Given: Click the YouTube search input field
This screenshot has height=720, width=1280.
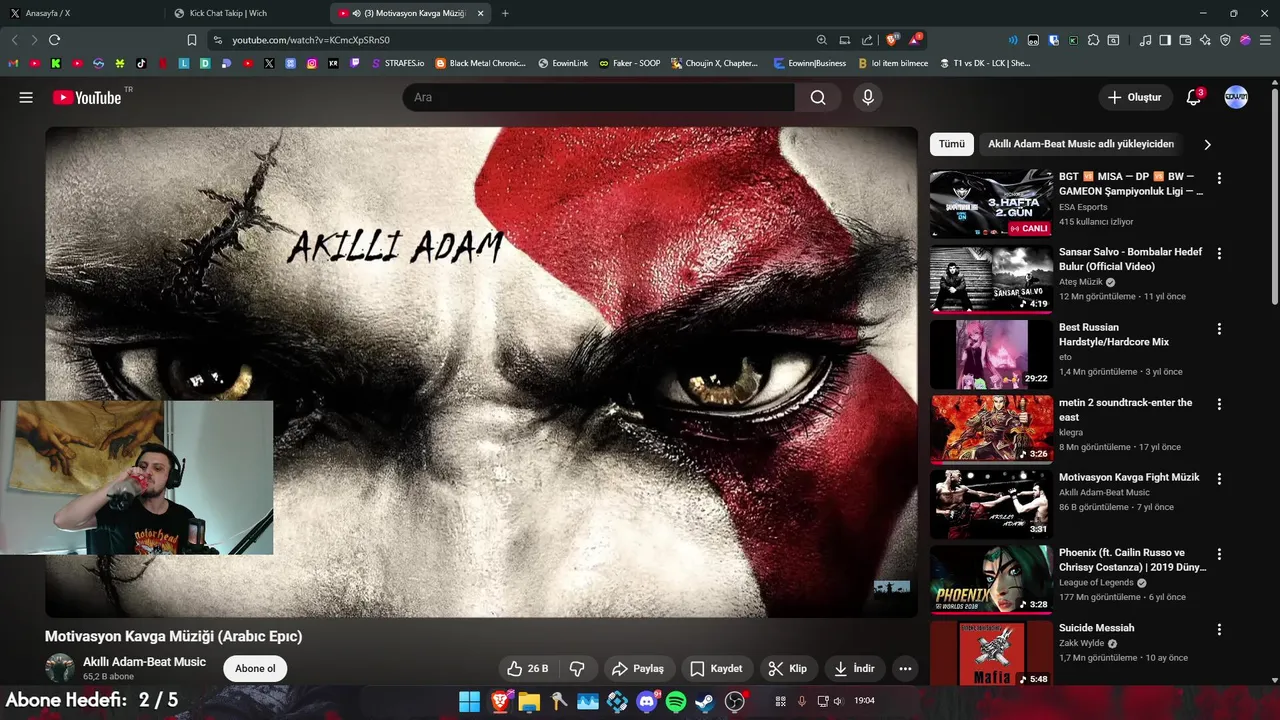Looking at the screenshot, I should pos(598,97).
